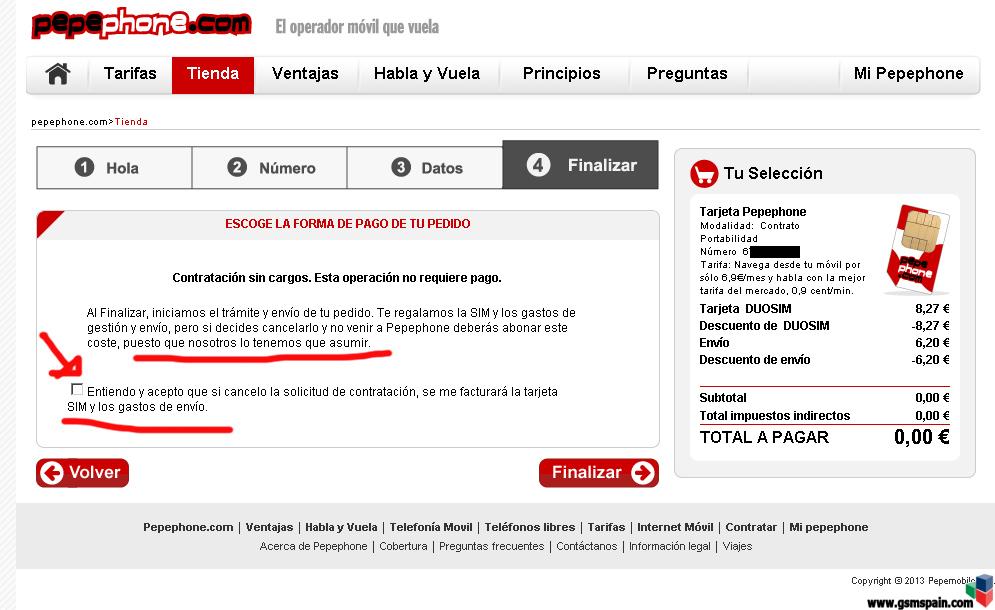Click the Modalidad: Contrato line
The image size is (995, 610).
coord(749,225)
